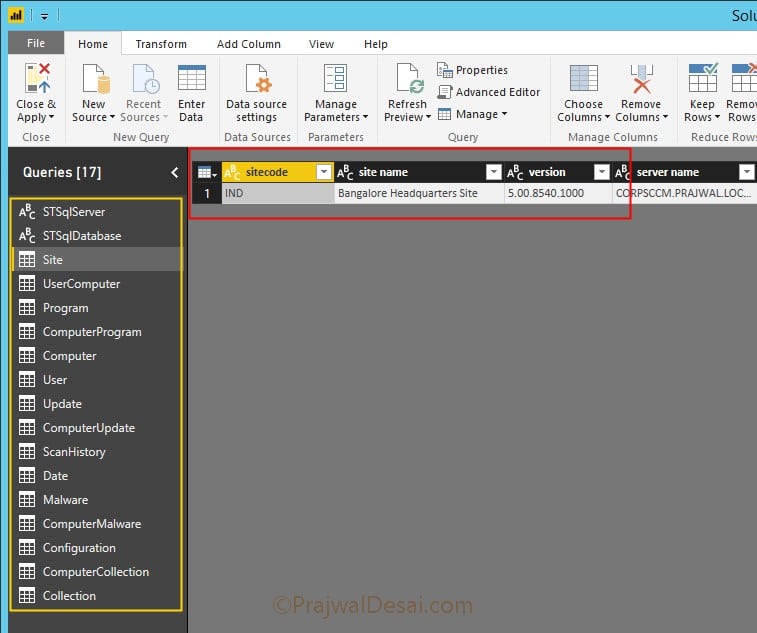Image resolution: width=757 pixels, height=633 pixels.
Task: Select the Configuration query
Action: click(x=97, y=548)
